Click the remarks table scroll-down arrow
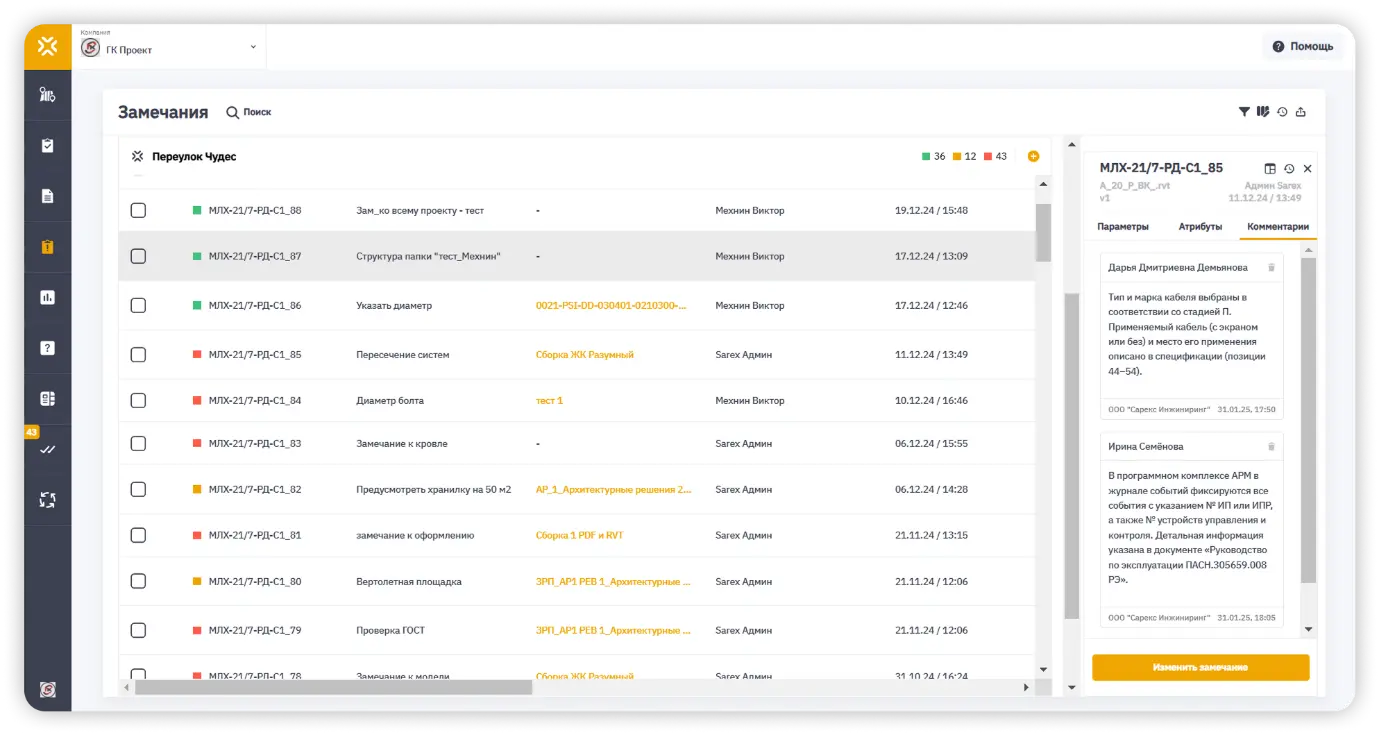This screenshot has height=735, width=1379. click(x=1043, y=669)
